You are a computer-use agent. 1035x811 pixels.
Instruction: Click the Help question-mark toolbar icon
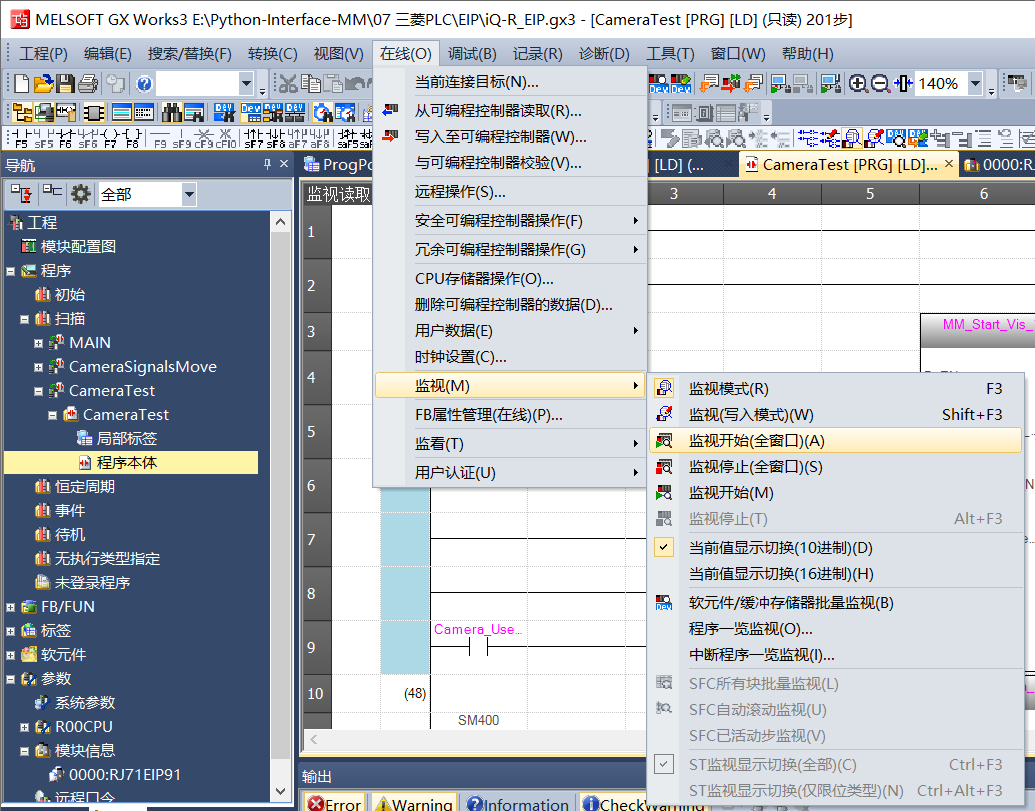click(143, 84)
